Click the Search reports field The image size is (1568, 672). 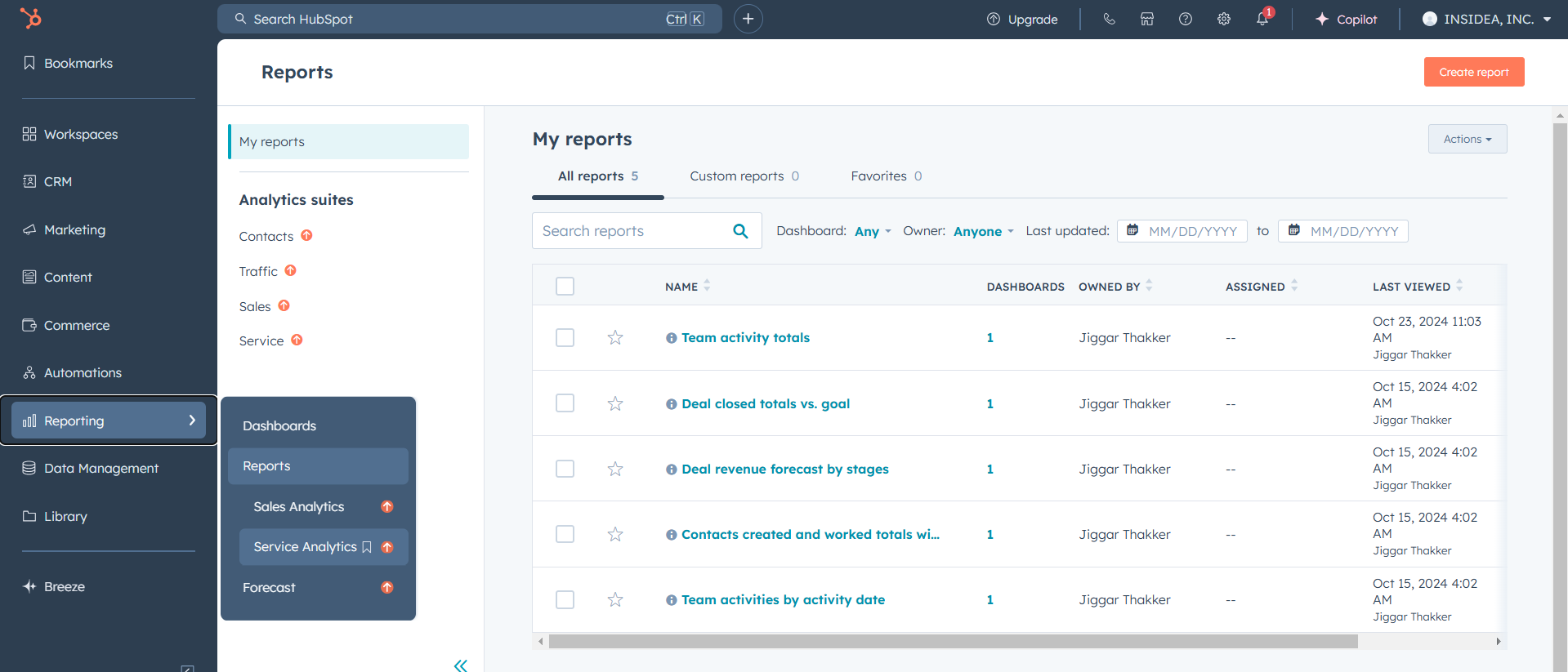pos(647,231)
